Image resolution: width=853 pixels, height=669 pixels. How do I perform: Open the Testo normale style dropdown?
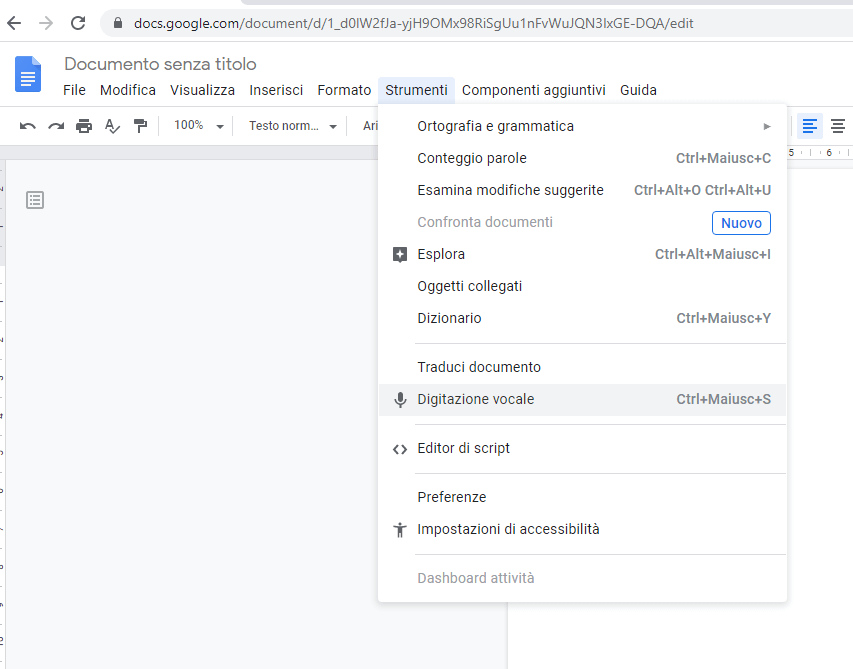(x=293, y=126)
